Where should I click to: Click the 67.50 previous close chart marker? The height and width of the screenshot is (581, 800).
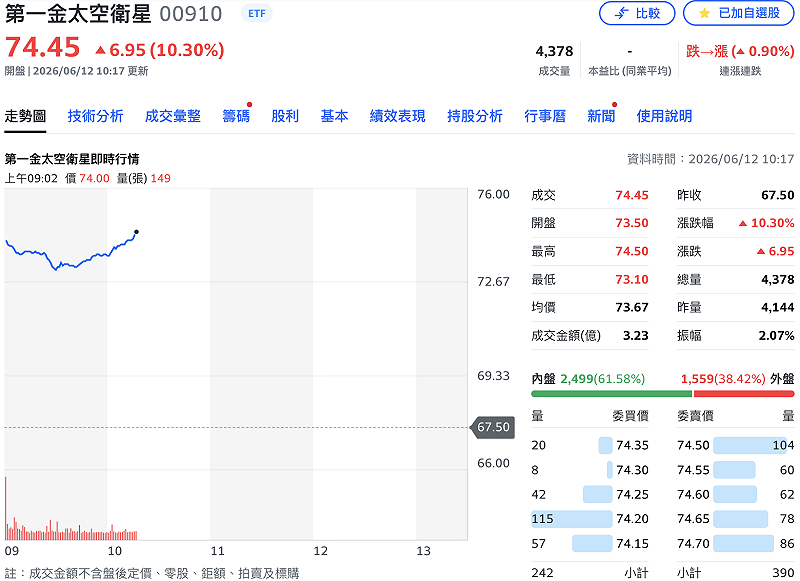(493, 427)
